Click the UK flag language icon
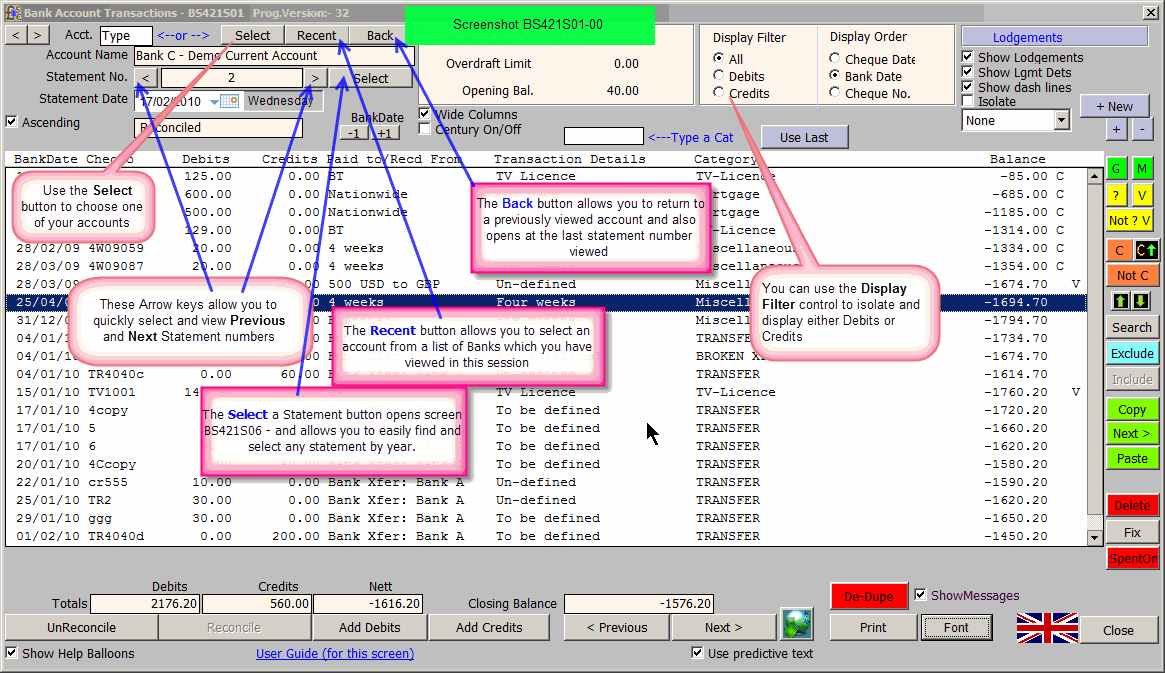This screenshot has height=673, width=1165. pos(1047,628)
